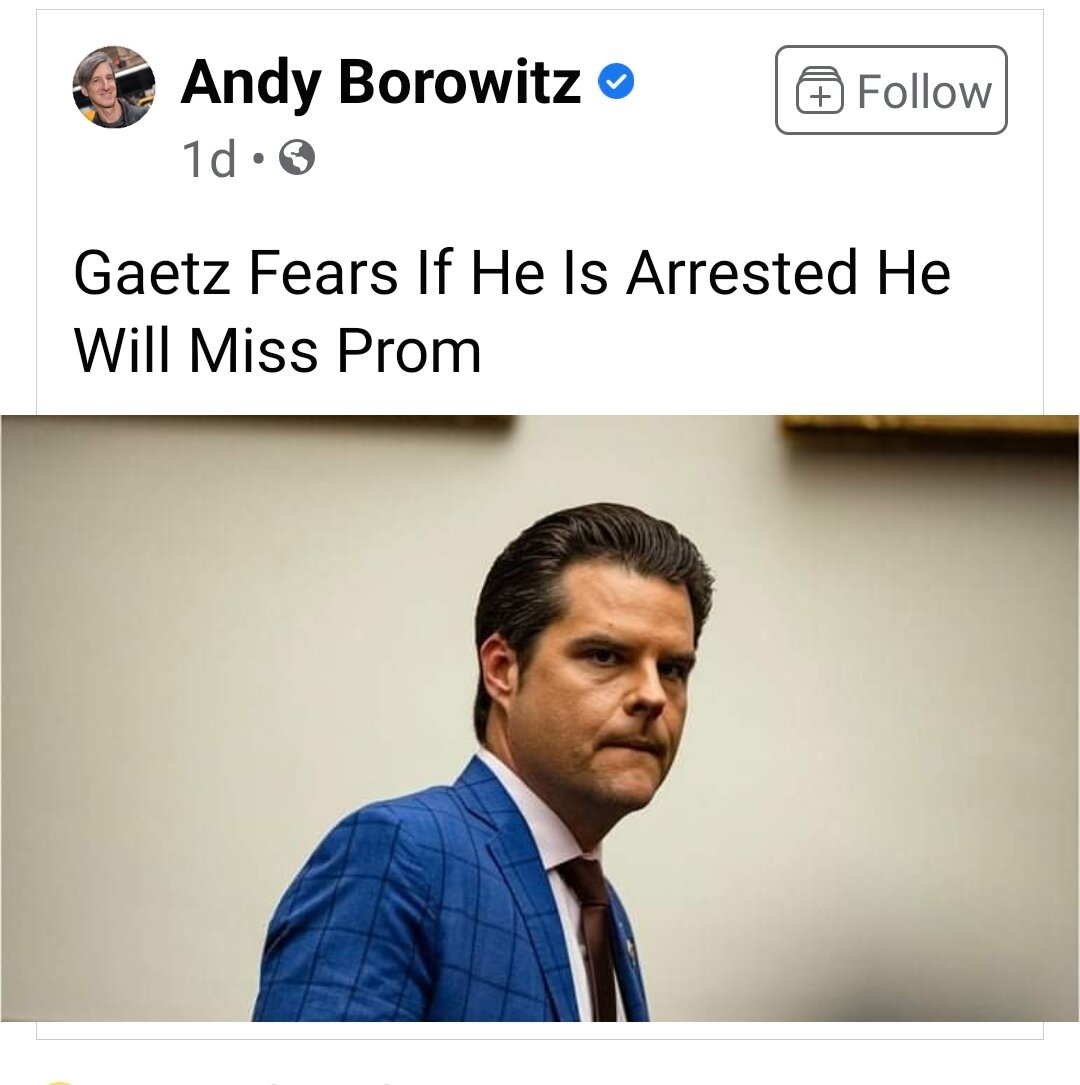
Task: Follow Andy Borowitz's page
Action: pyautogui.click(x=891, y=90)
